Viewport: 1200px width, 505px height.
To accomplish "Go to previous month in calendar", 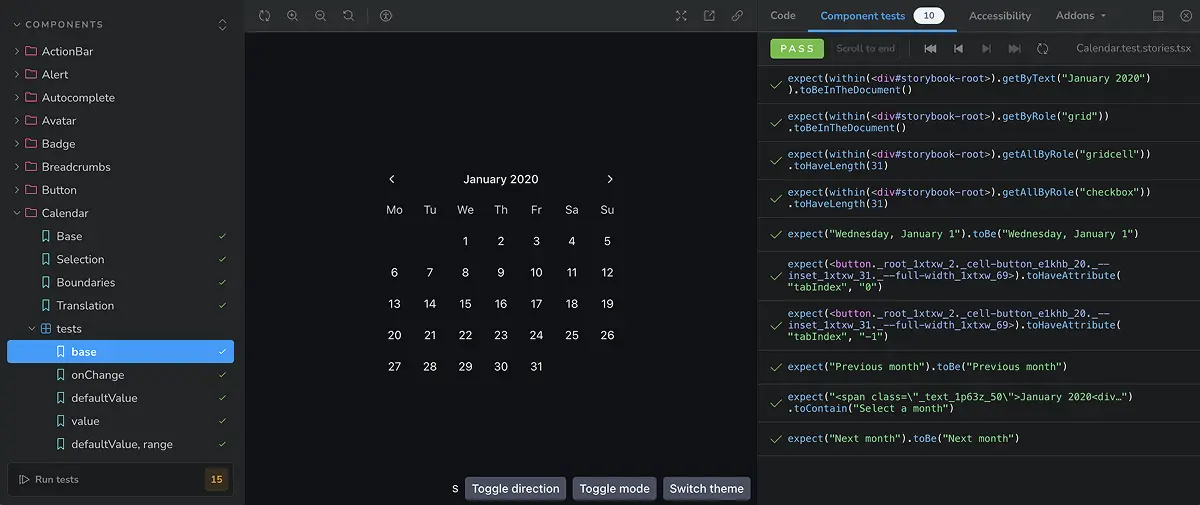I will 392,179.
